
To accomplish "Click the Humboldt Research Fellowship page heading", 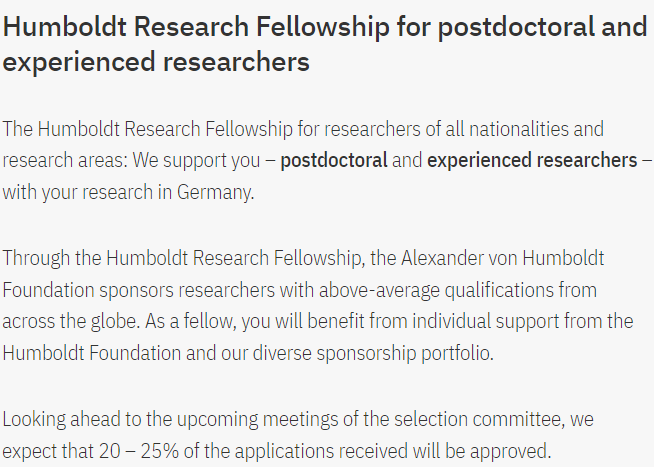I will click(x=325, y=44).
